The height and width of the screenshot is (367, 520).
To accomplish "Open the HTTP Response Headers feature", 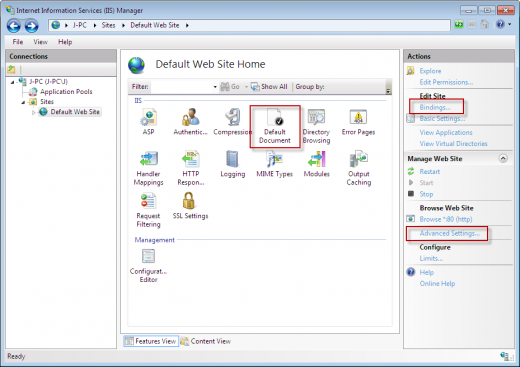I will (x=190, y=168).
